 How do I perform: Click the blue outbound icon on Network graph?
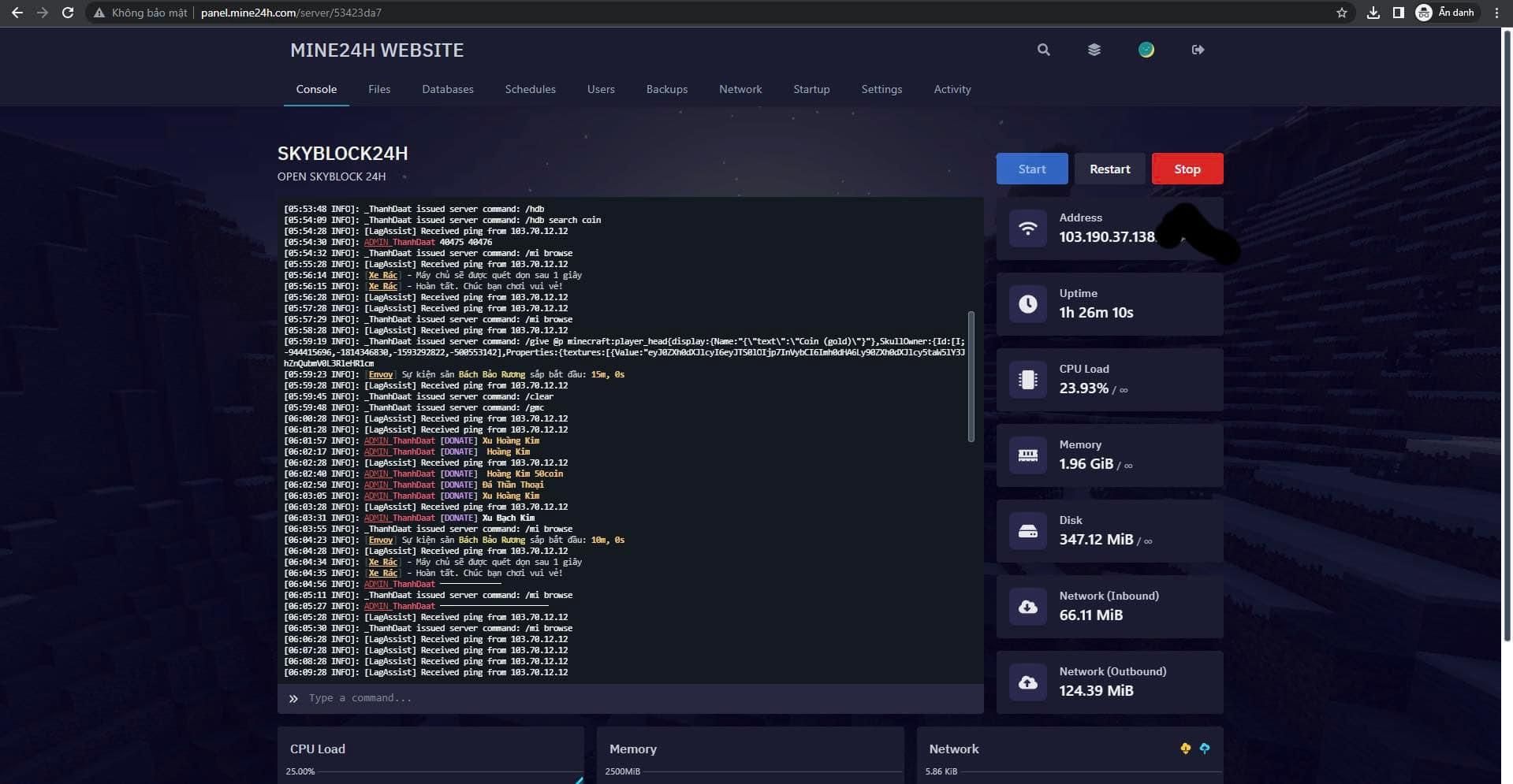pyautogui.click(x=1205, y=749)
